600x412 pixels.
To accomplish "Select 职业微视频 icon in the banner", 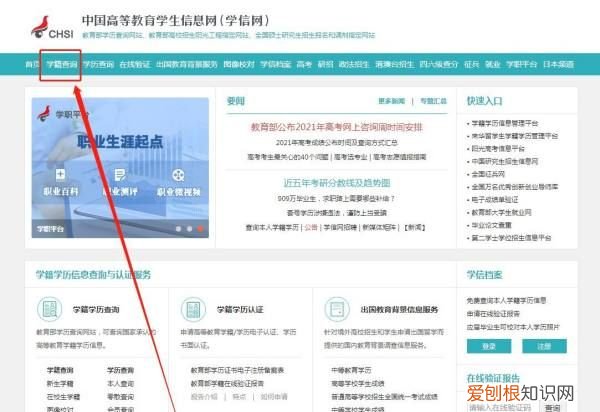I will click(179, 175).
